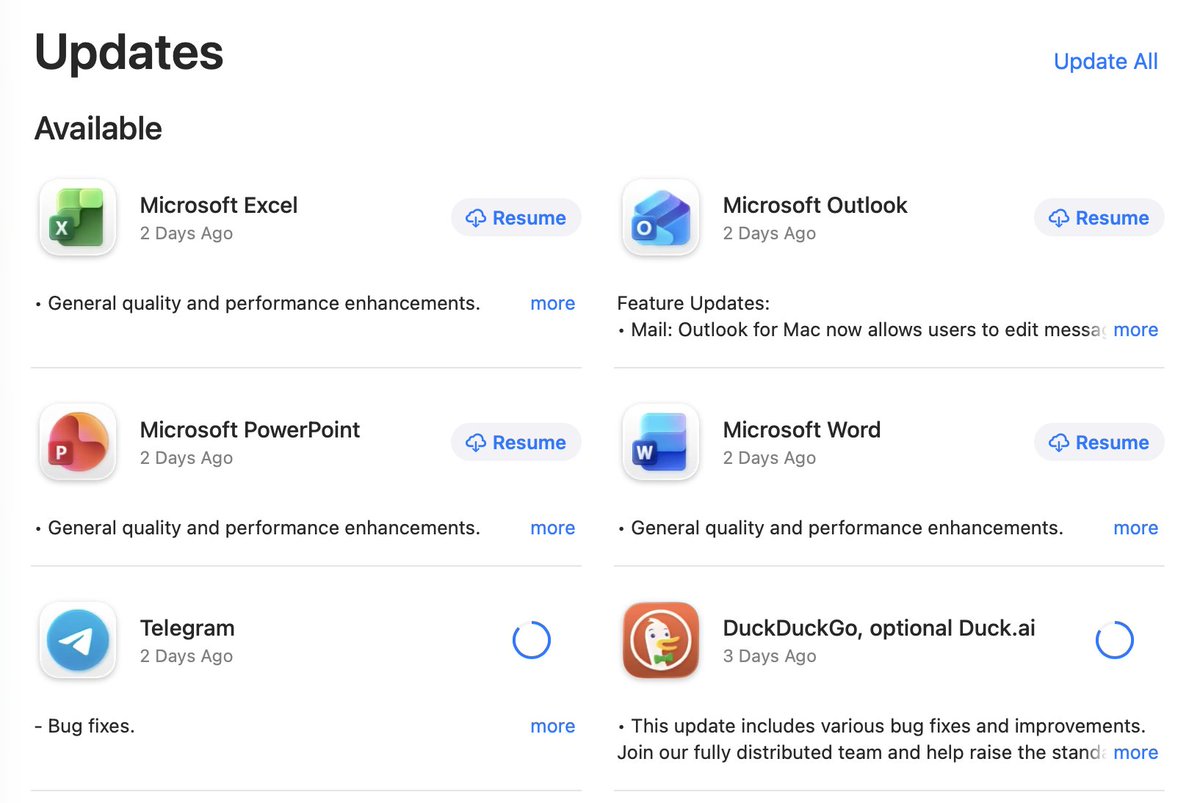
Task: Open the Microsoft Outlook app icon
Action: 661,218
